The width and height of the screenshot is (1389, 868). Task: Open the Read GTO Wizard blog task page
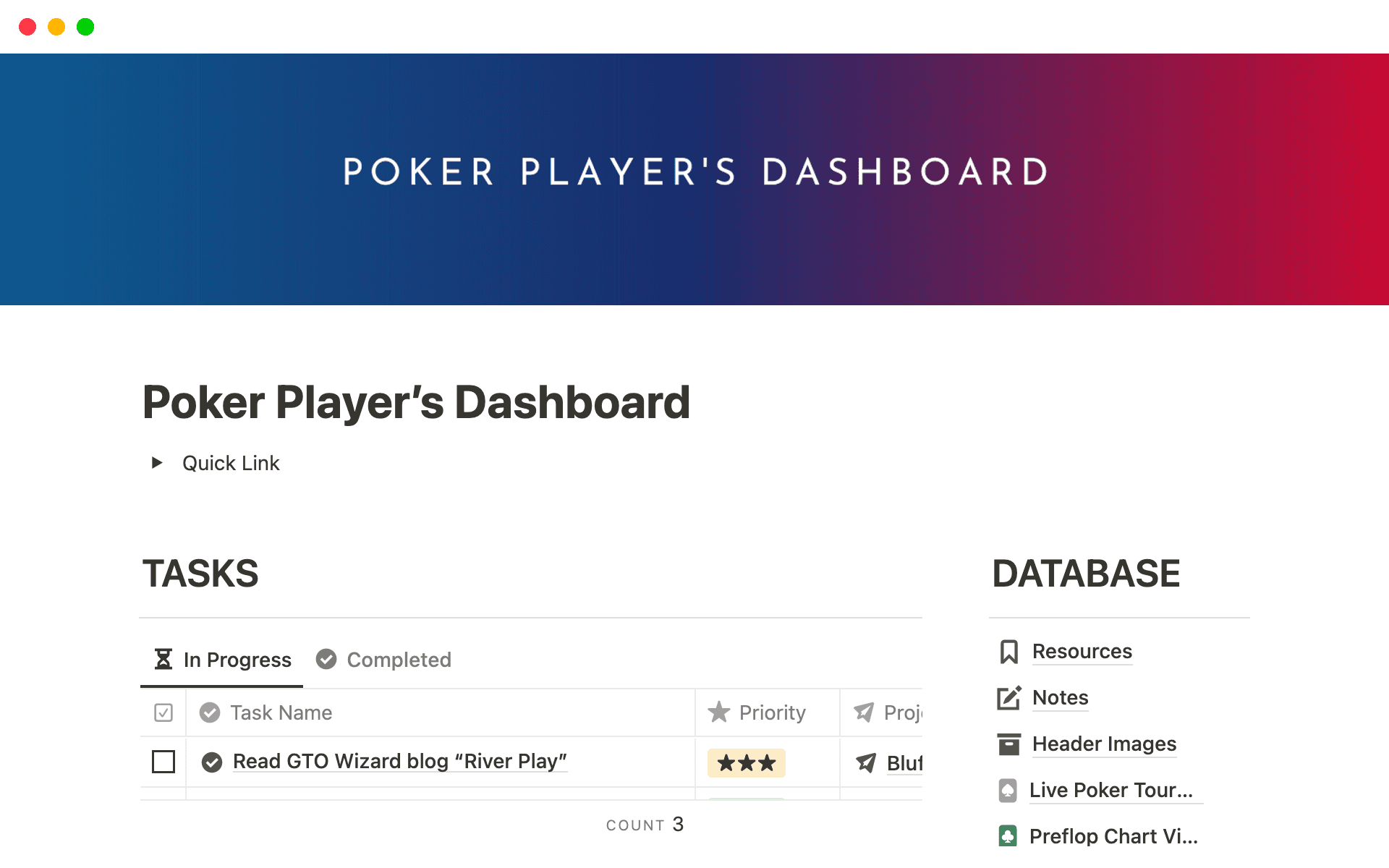point(399,762)
